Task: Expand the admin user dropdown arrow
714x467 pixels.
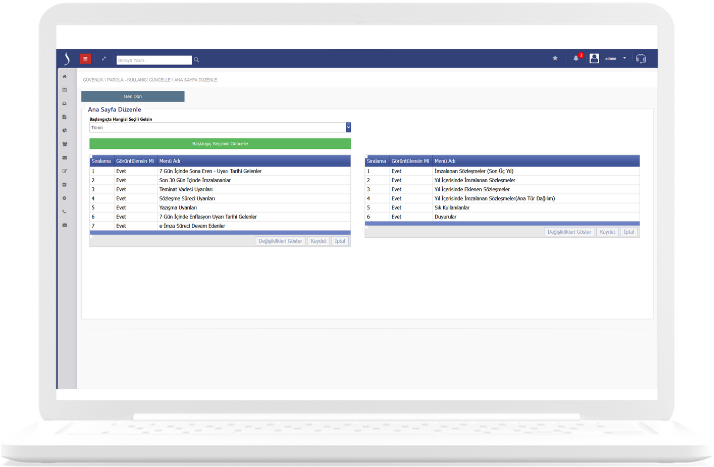Action: (x=625, y=59)
